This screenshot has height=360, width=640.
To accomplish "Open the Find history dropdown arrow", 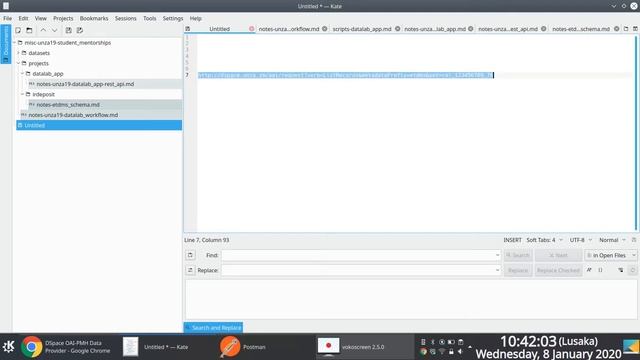I will (497, 255).
